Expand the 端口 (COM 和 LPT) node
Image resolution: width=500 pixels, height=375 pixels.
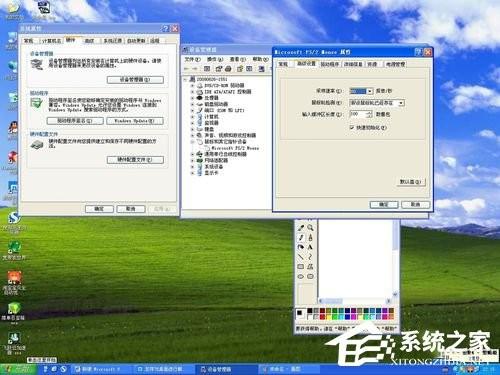pyautogui.click(x=192, y=110)
